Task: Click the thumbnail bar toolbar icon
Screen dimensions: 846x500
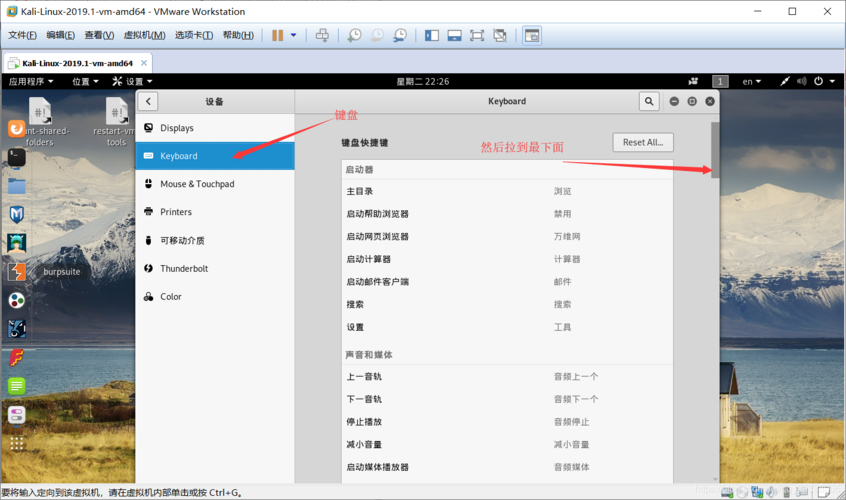Action: click(x=454, y=36)
